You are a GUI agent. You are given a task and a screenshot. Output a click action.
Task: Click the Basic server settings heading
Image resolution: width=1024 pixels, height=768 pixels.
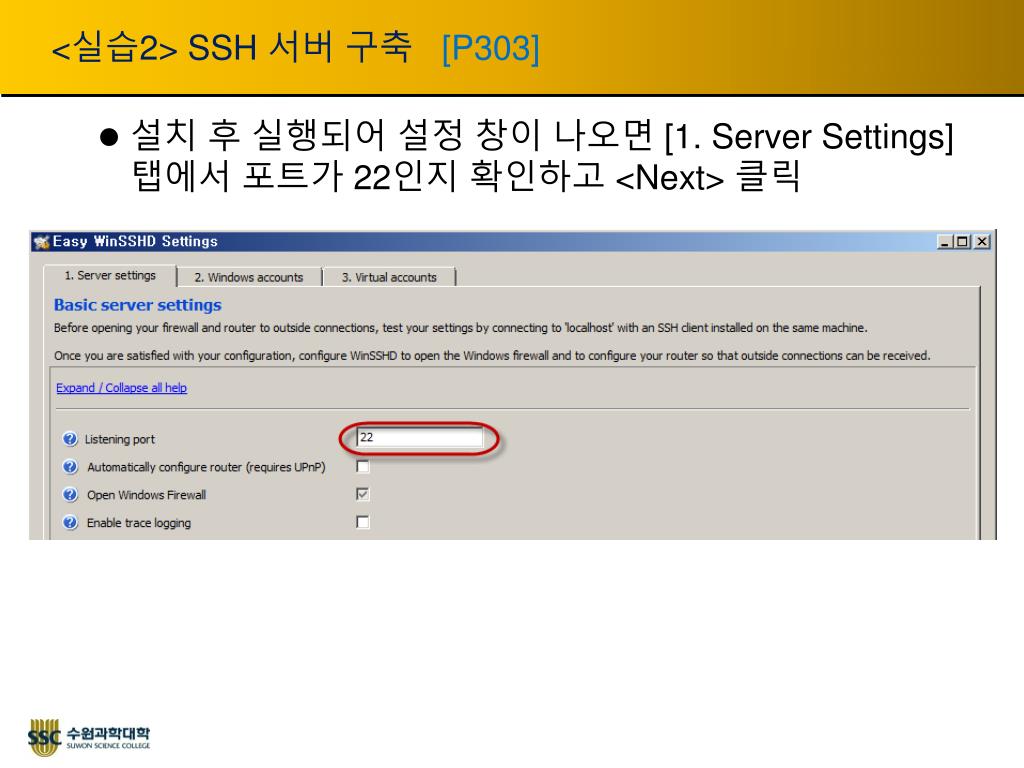pyautogui.click(x=138, y=305)
